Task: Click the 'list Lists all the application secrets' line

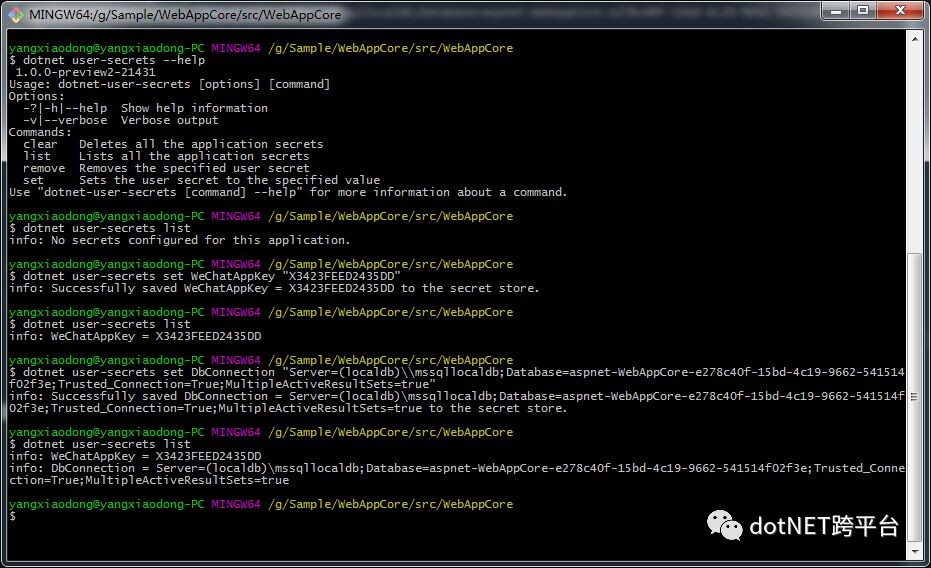Action: [x=166, y=156]
